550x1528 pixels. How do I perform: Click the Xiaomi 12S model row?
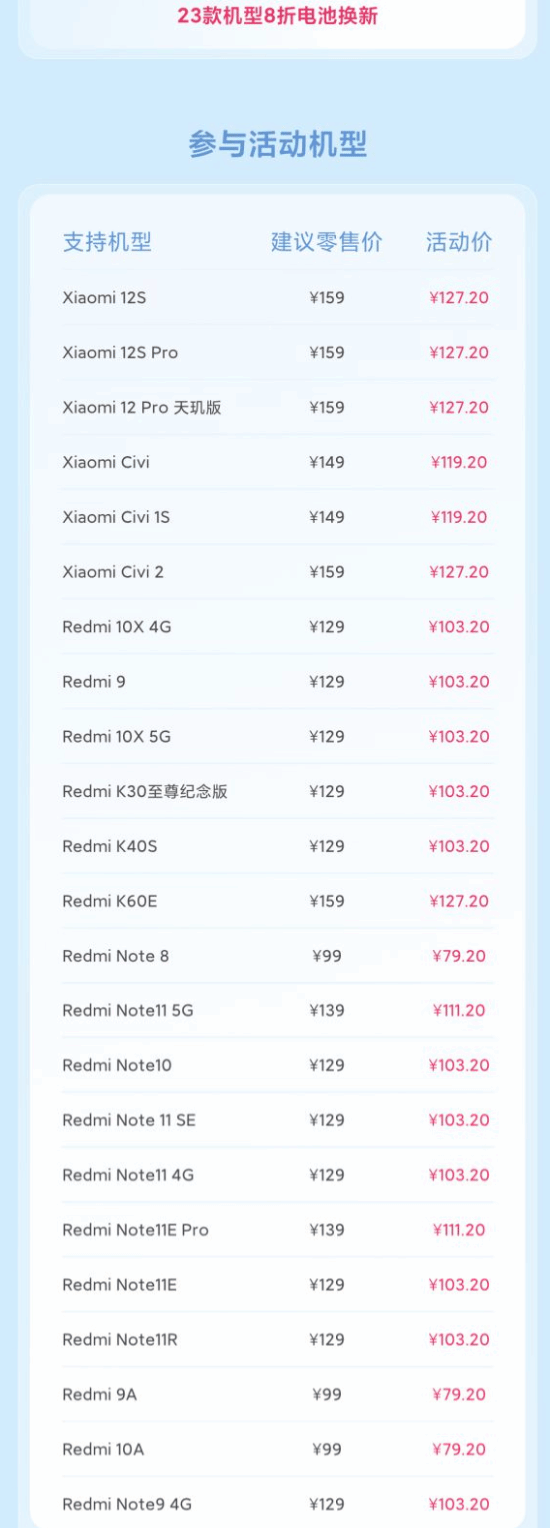coord(277,297)
